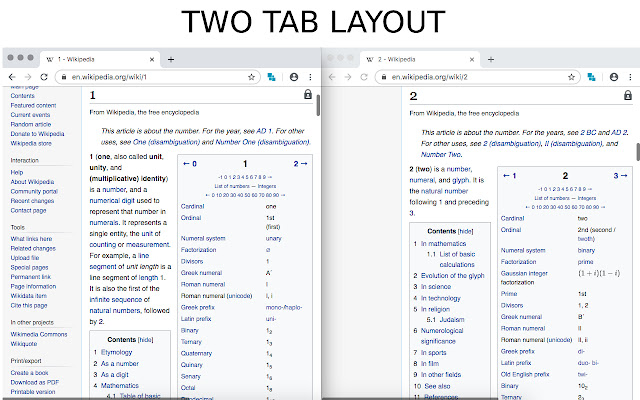Viewport: 640px width, 400px height.
Task: Open new tab plus button in right window
Action: point(491,60)
